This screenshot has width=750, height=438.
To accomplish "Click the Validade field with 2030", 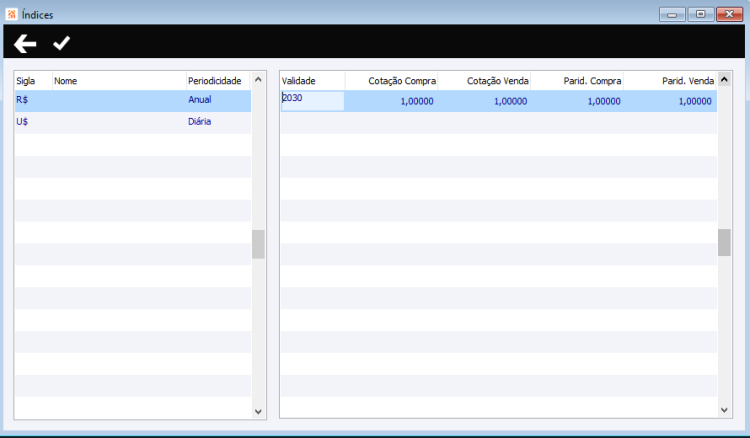I will (312, 101).
